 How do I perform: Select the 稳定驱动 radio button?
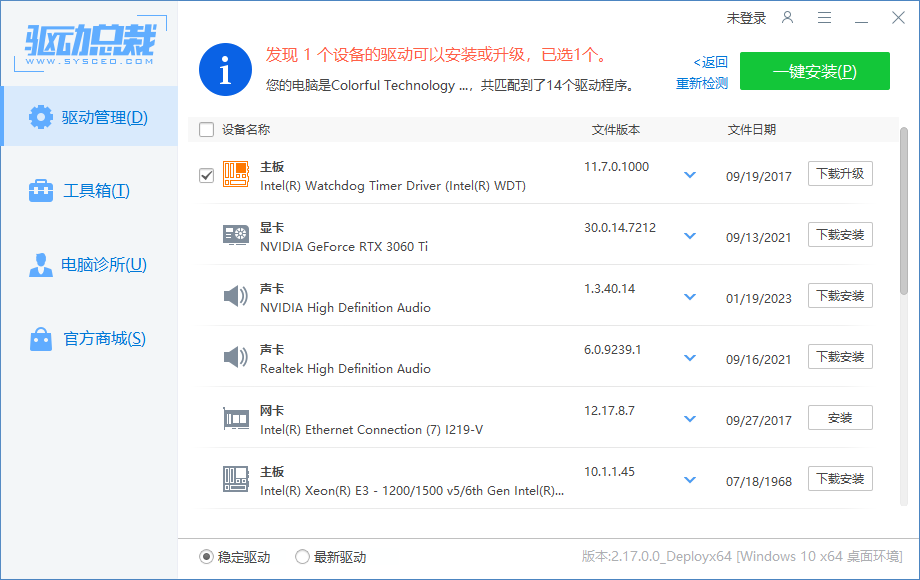click(206, 557)
